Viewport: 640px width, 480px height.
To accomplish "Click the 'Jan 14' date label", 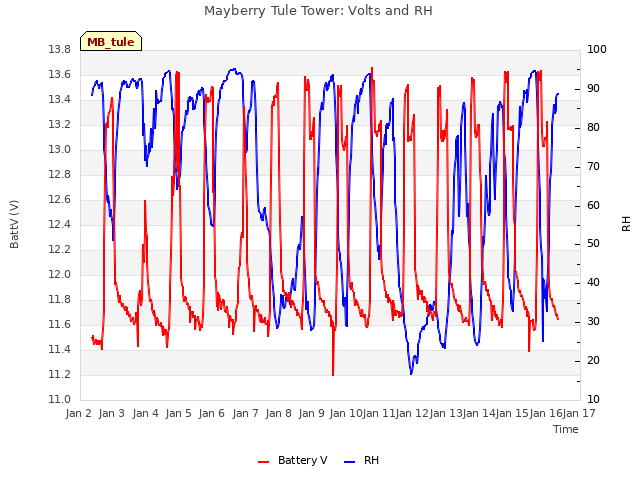I will tap(479, 414).
